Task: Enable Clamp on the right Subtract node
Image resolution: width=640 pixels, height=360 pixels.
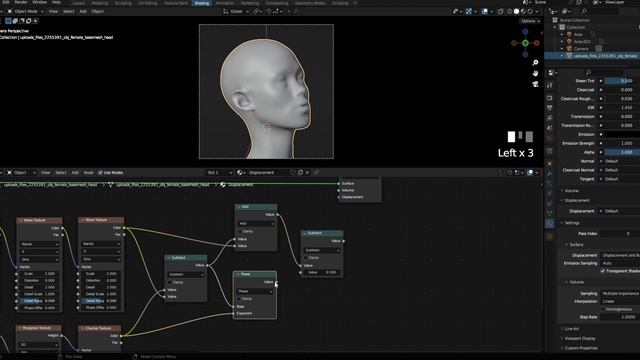Action: [306, 258]
